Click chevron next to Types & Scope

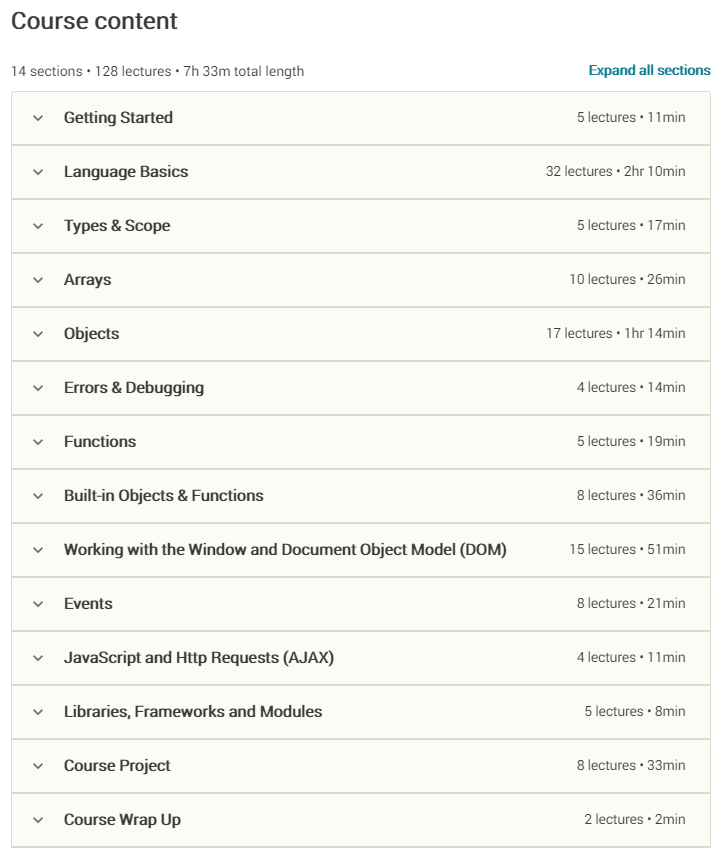point(38,226)
